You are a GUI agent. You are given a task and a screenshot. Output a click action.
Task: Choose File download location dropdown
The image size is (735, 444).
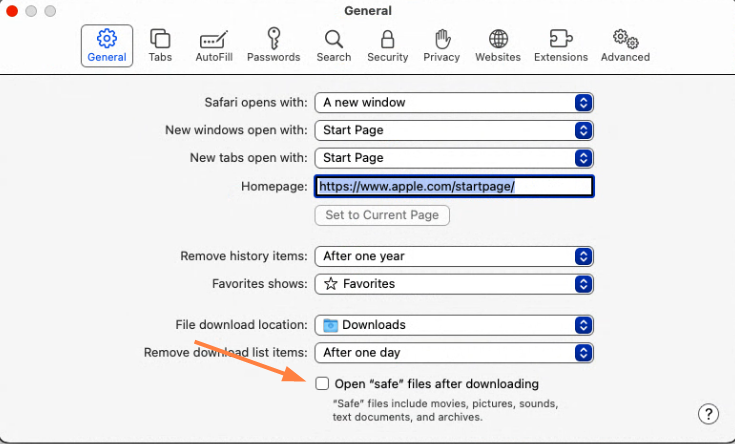point(454,325)
